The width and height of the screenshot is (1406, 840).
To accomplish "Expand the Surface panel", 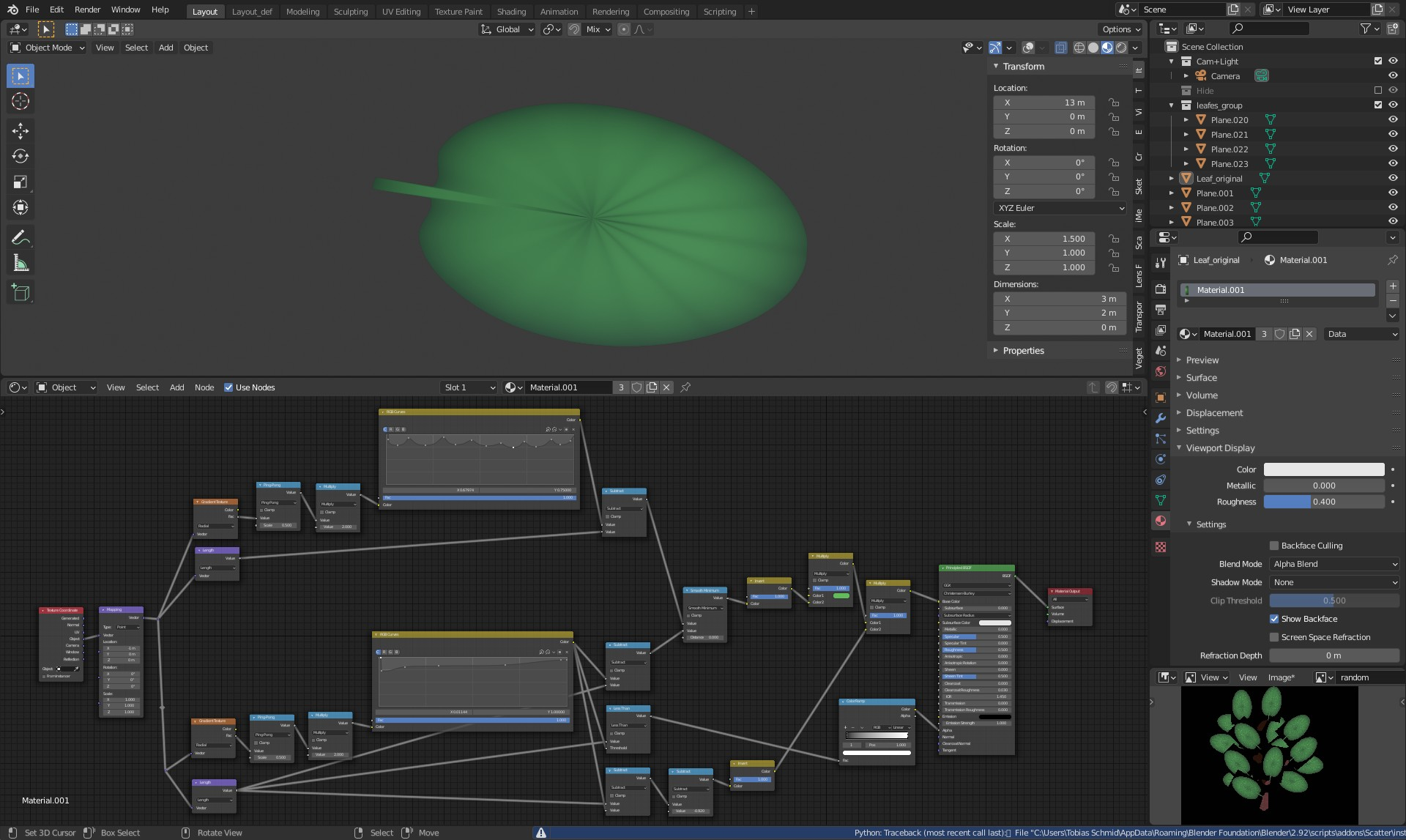I will click(1201, 378).
